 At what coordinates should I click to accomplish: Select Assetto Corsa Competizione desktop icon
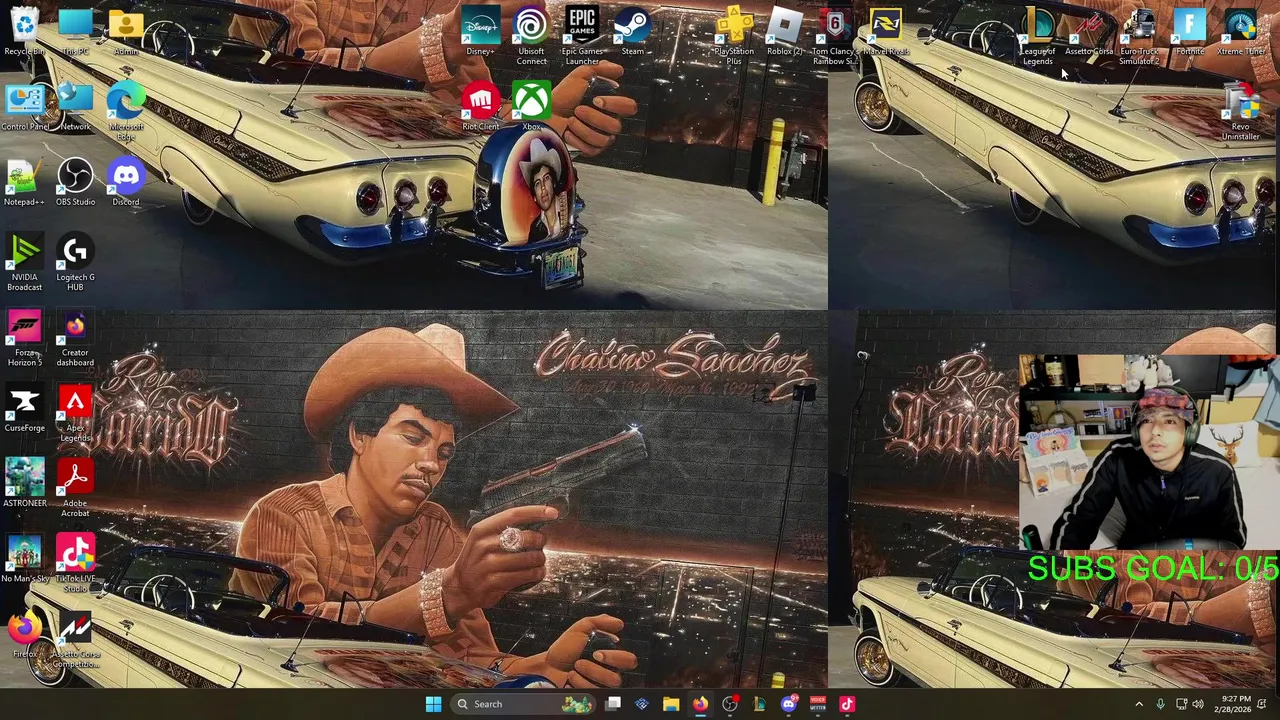tap(75, 641)
